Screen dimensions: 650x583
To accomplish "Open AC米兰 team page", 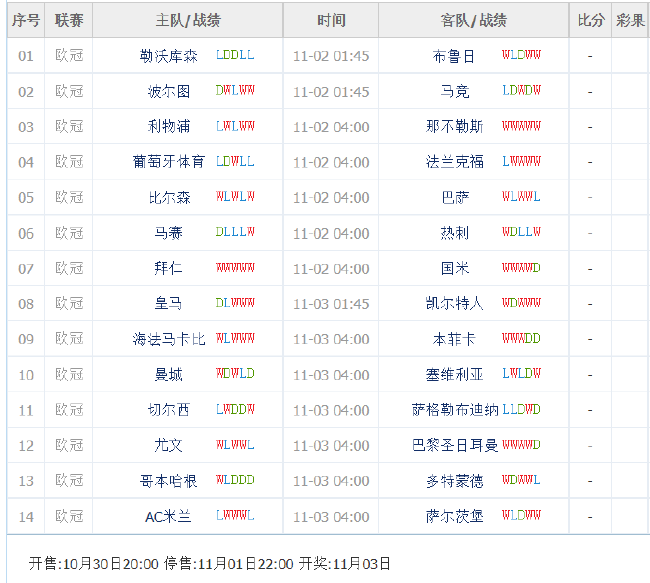I will pyautogui.click(x=168, y=517).
